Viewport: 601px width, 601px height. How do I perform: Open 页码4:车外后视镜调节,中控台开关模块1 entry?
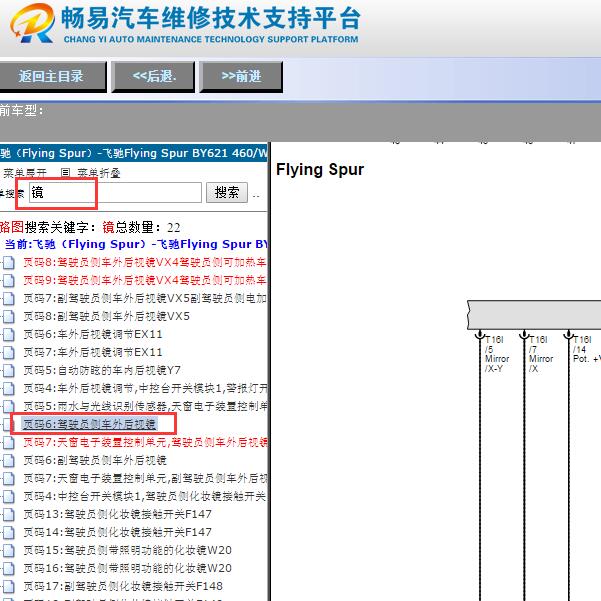point(145,388)
